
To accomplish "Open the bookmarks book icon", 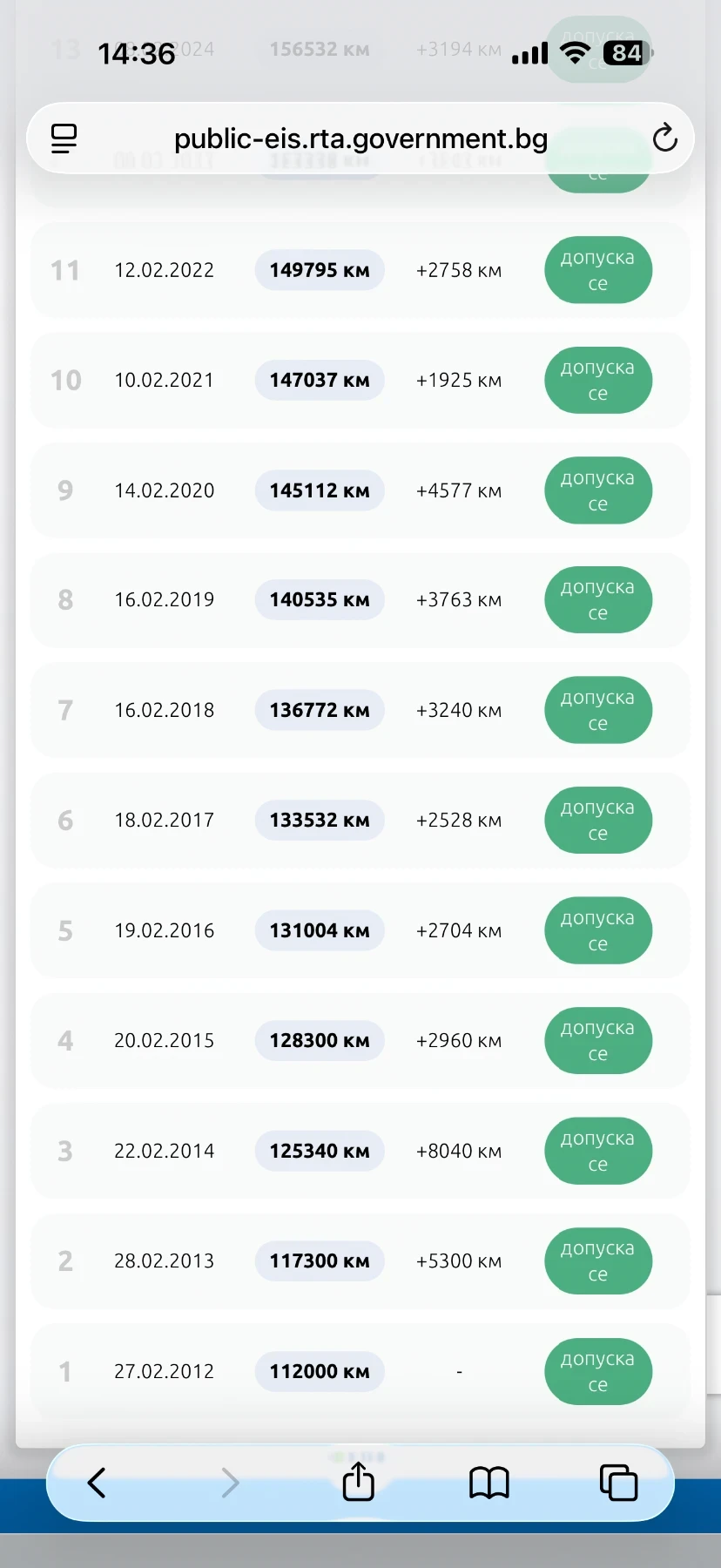I will [x=489, y=1482].
